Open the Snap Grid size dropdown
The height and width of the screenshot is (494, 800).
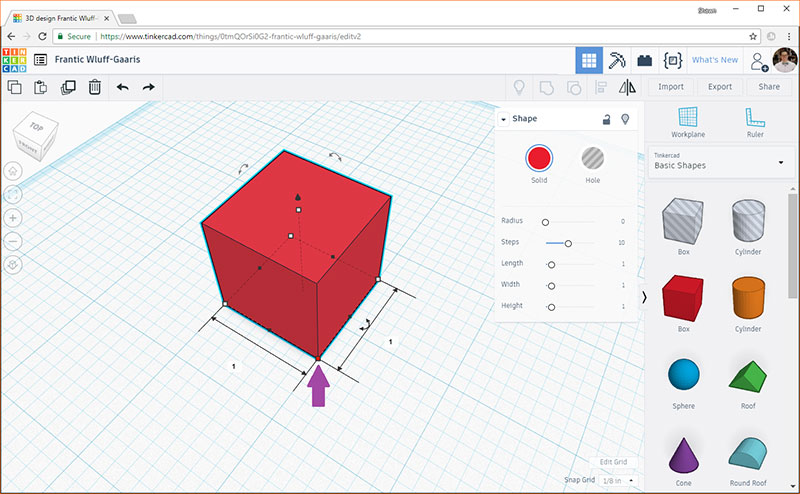click(619, 481)
